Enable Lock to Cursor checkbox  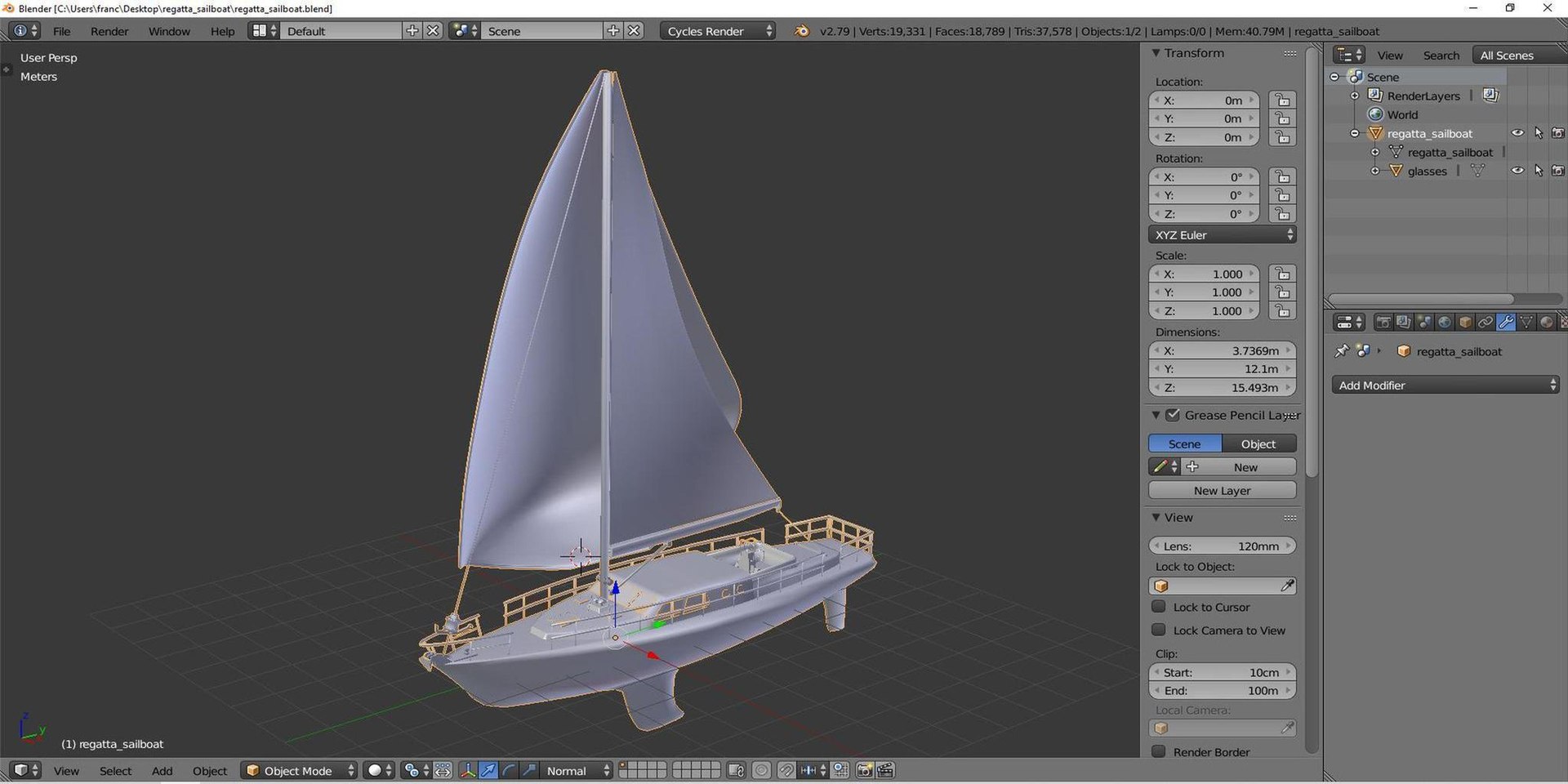pos(1158,607)
